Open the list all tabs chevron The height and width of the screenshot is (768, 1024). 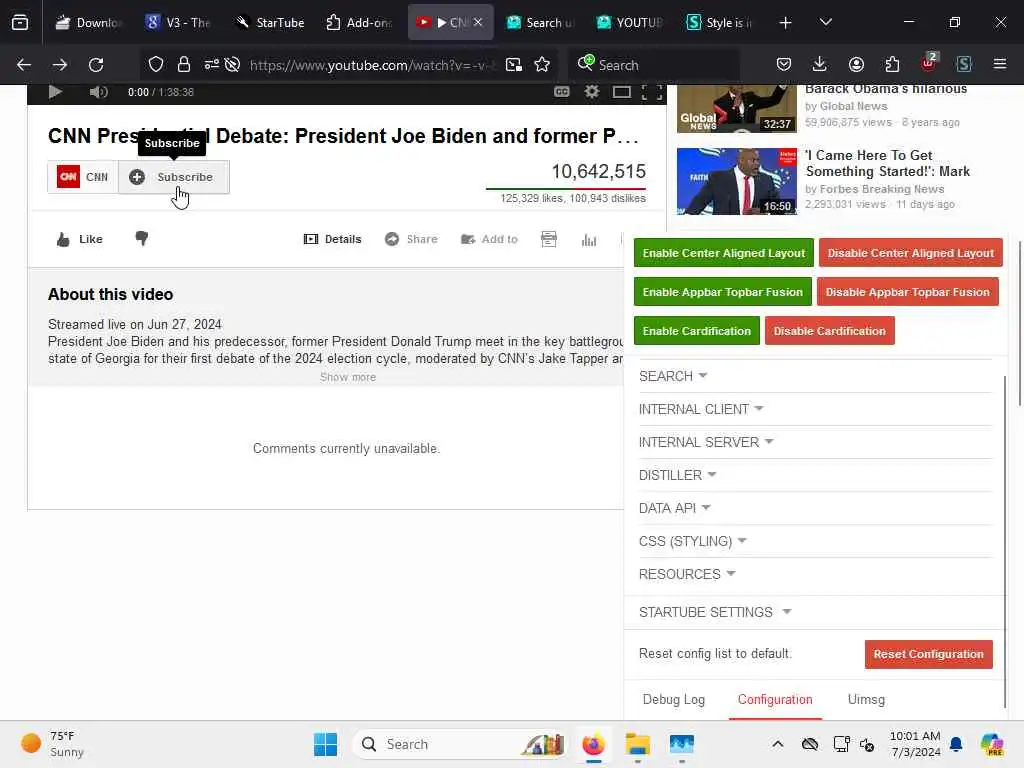[825, 23]
